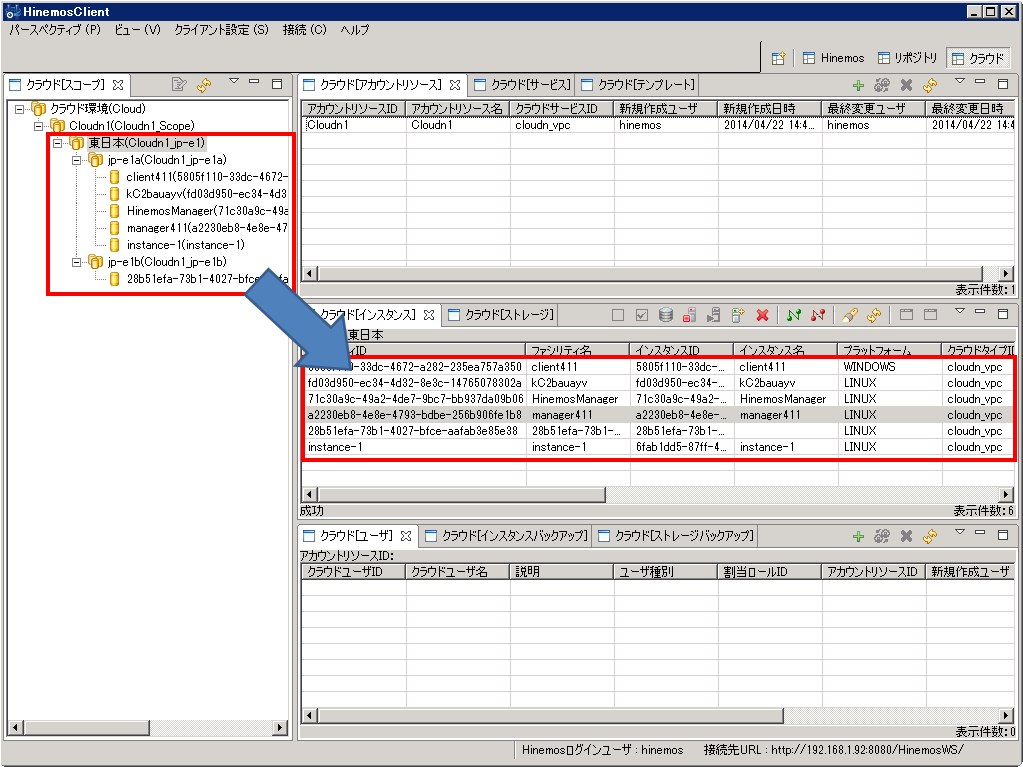
Task: Click the Cloud User table horizontal scrollbar thumb
Action: point(551,715)
